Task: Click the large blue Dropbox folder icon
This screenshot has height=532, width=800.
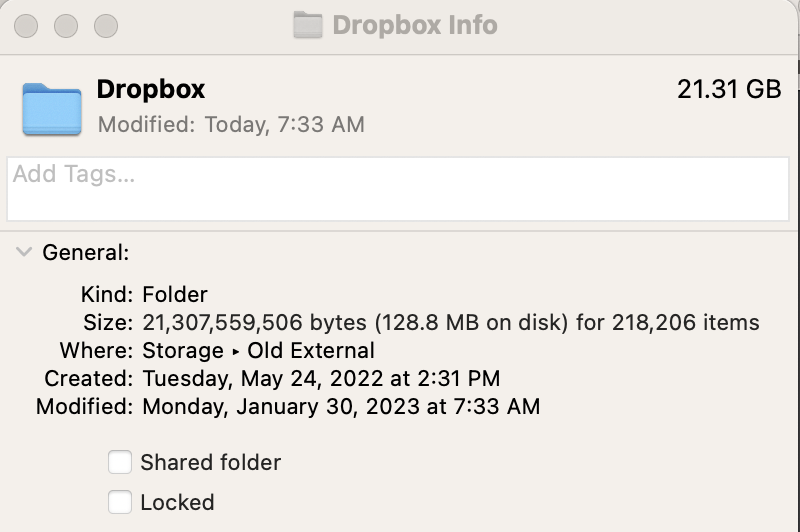Action: click(x=51, y=109)
